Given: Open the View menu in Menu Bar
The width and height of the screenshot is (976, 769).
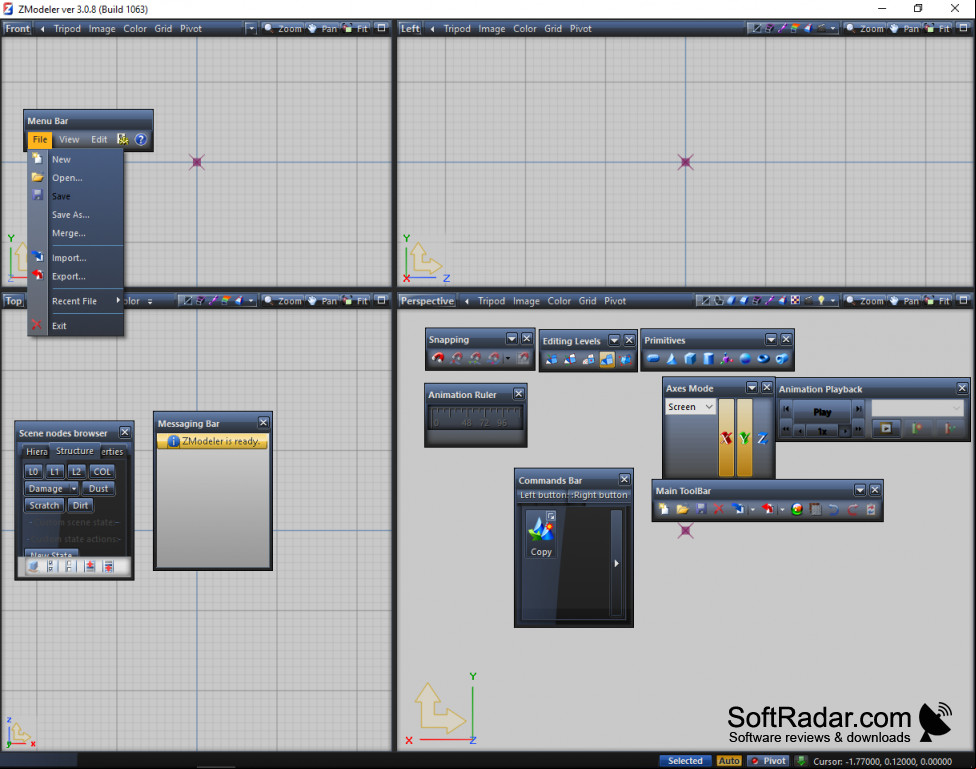Looking at the screenshot, I should [x=69, y=139].
